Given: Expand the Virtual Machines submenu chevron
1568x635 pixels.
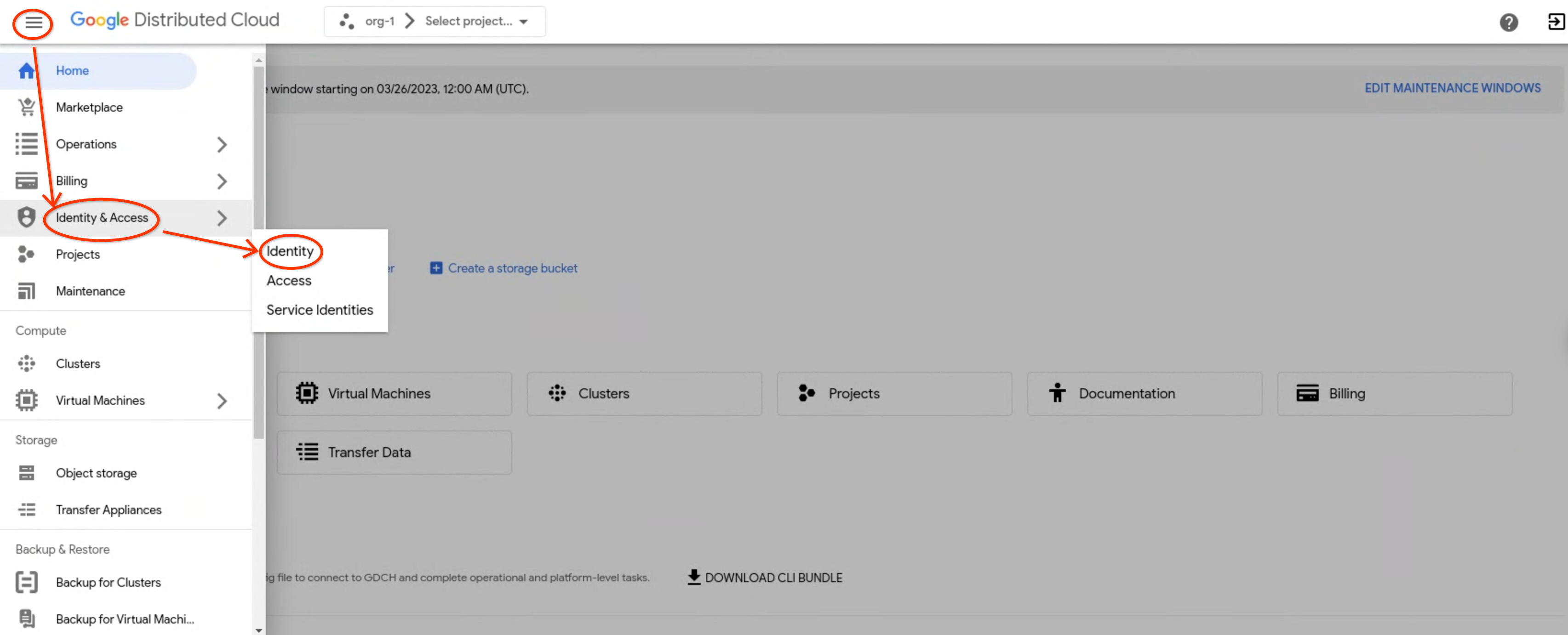Looking at the screenshot, I should point(222,400).
